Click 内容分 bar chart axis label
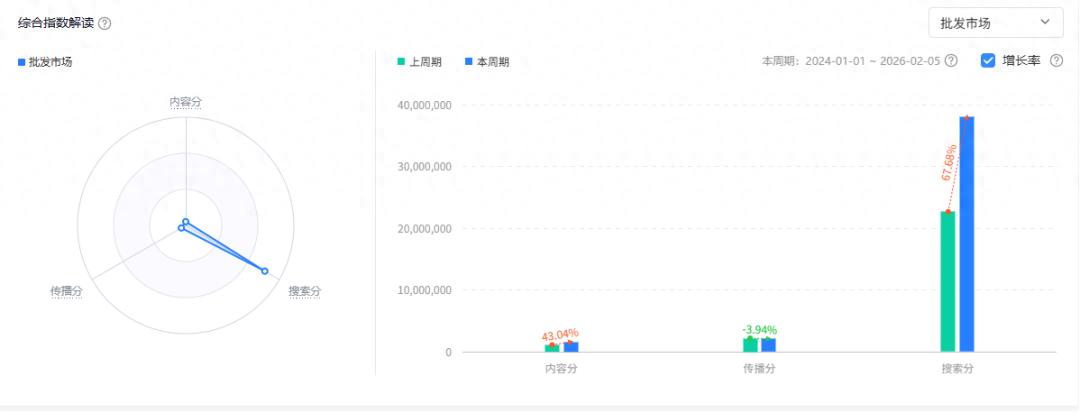 [561, 368]
